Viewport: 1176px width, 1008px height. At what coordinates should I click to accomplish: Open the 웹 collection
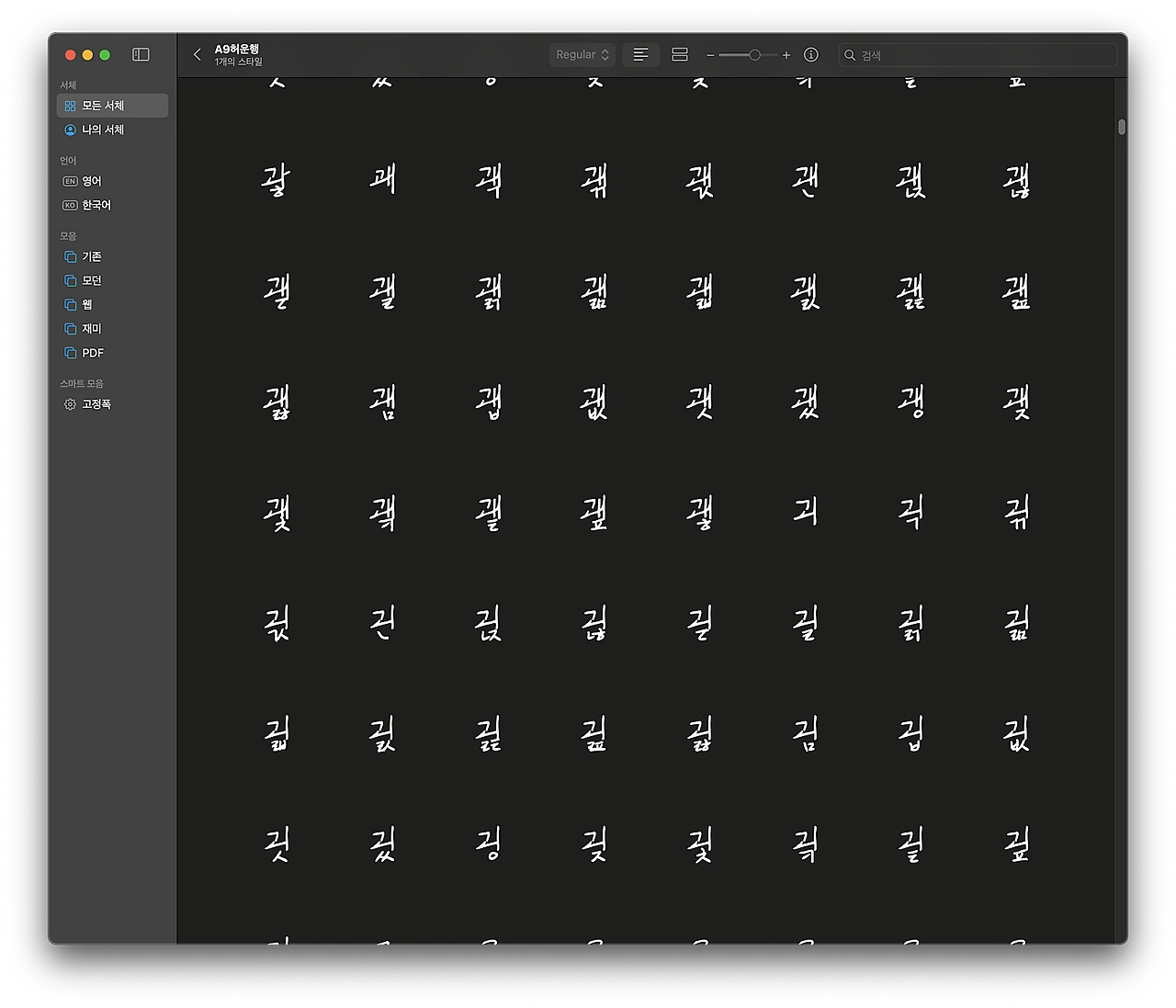coord(112,304)
